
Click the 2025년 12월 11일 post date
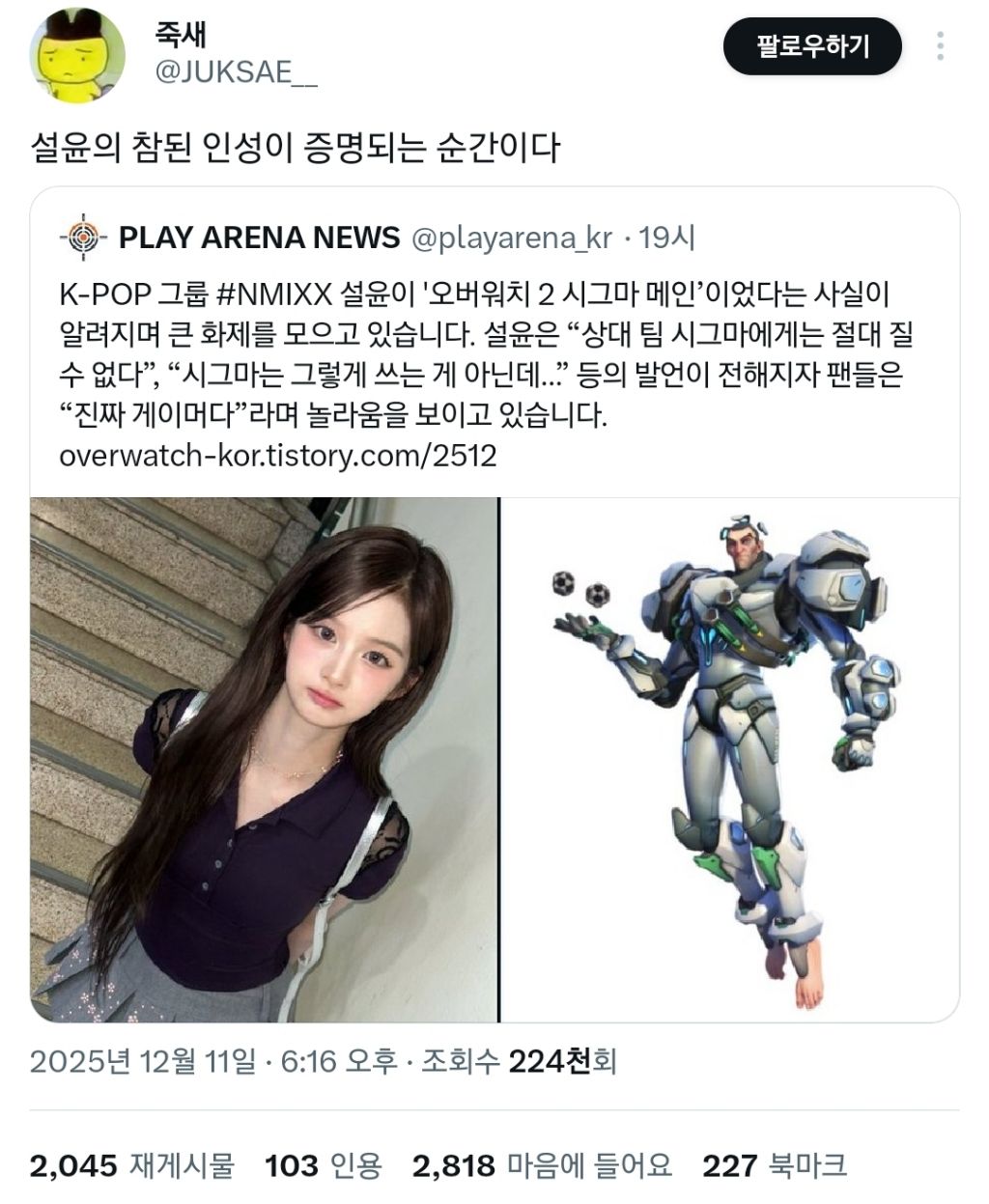pyautogui.click(x=143, y=1062)
